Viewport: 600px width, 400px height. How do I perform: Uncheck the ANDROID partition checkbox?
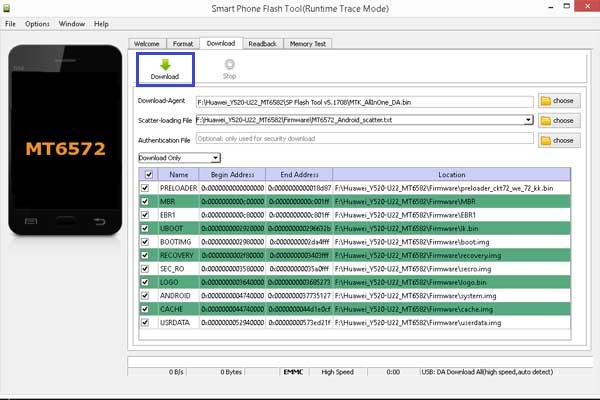pyautogui.click(x=145, y=296)
